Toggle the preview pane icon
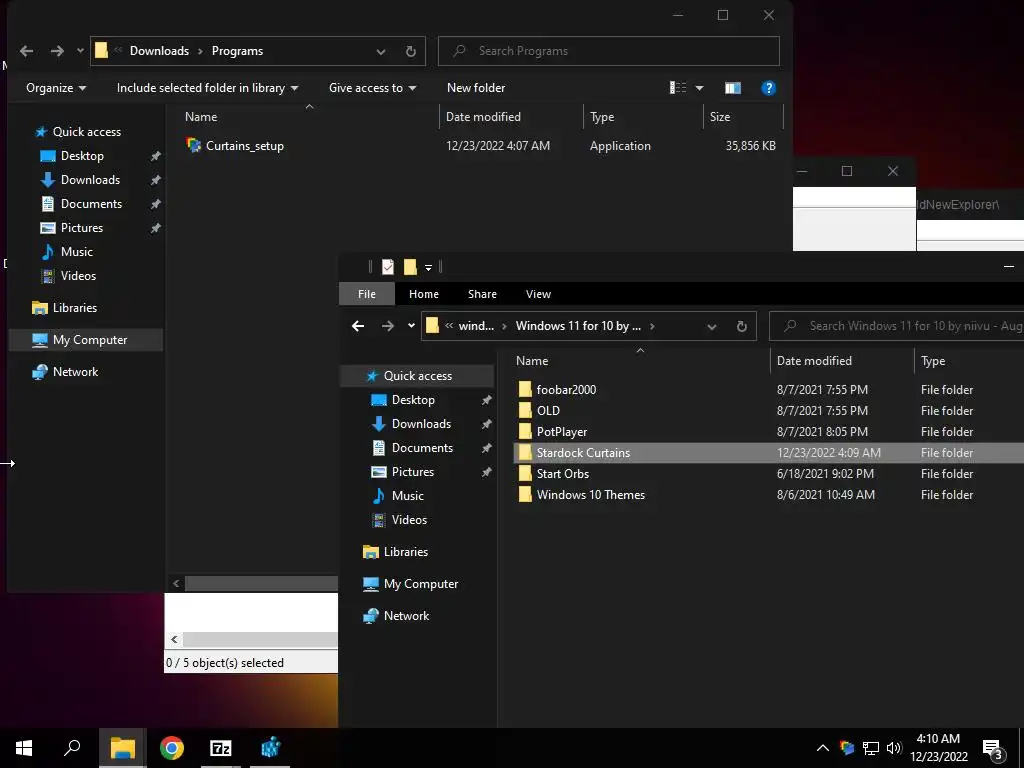1024x768 pixels. [733, 88]
